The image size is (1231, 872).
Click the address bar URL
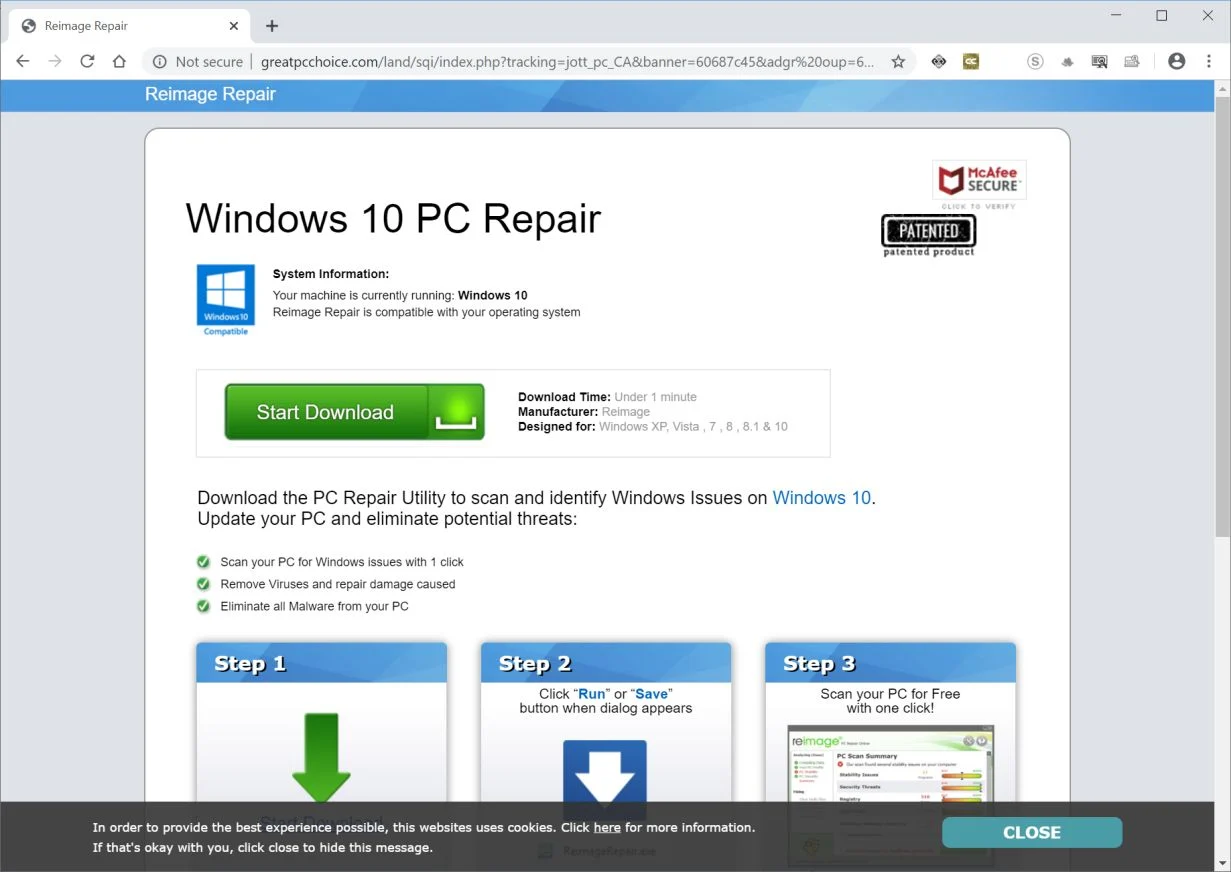click(x=567, y=61)
